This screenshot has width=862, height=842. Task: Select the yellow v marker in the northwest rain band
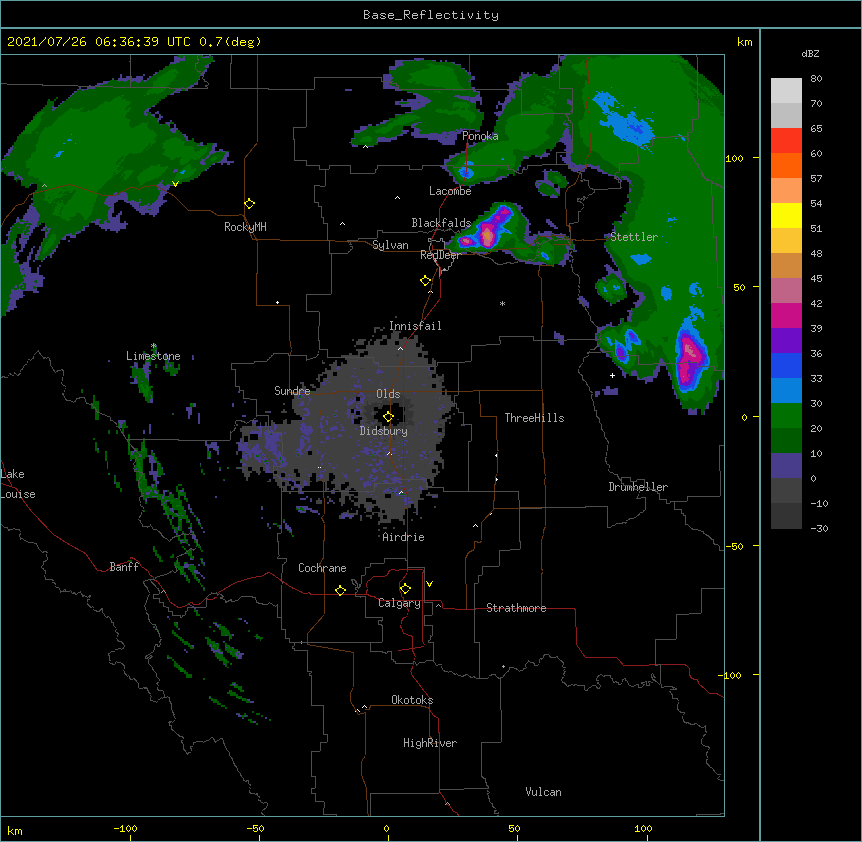[x=175, y=184]
